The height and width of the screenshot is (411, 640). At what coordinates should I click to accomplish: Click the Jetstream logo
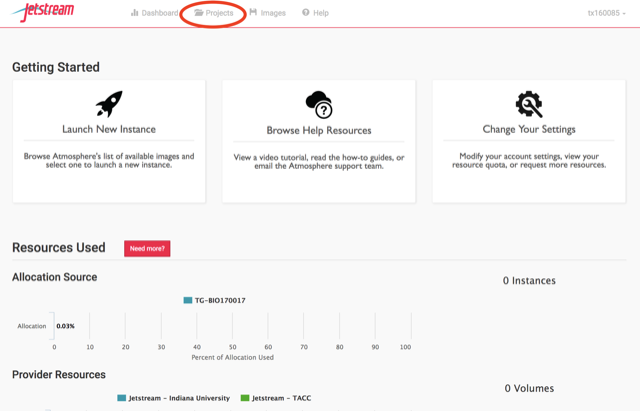pos(43,11)
